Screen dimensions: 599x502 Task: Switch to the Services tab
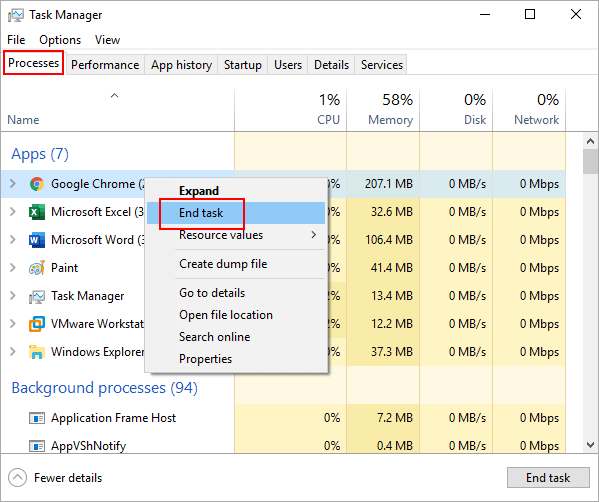tap(382, 65)
